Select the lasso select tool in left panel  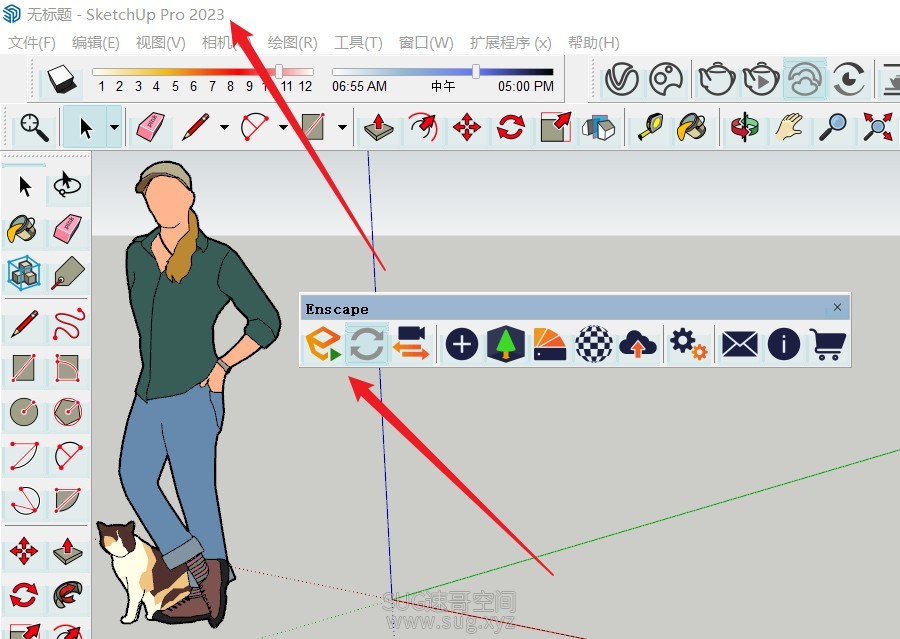pyautogui.click(x=67, y=185)
